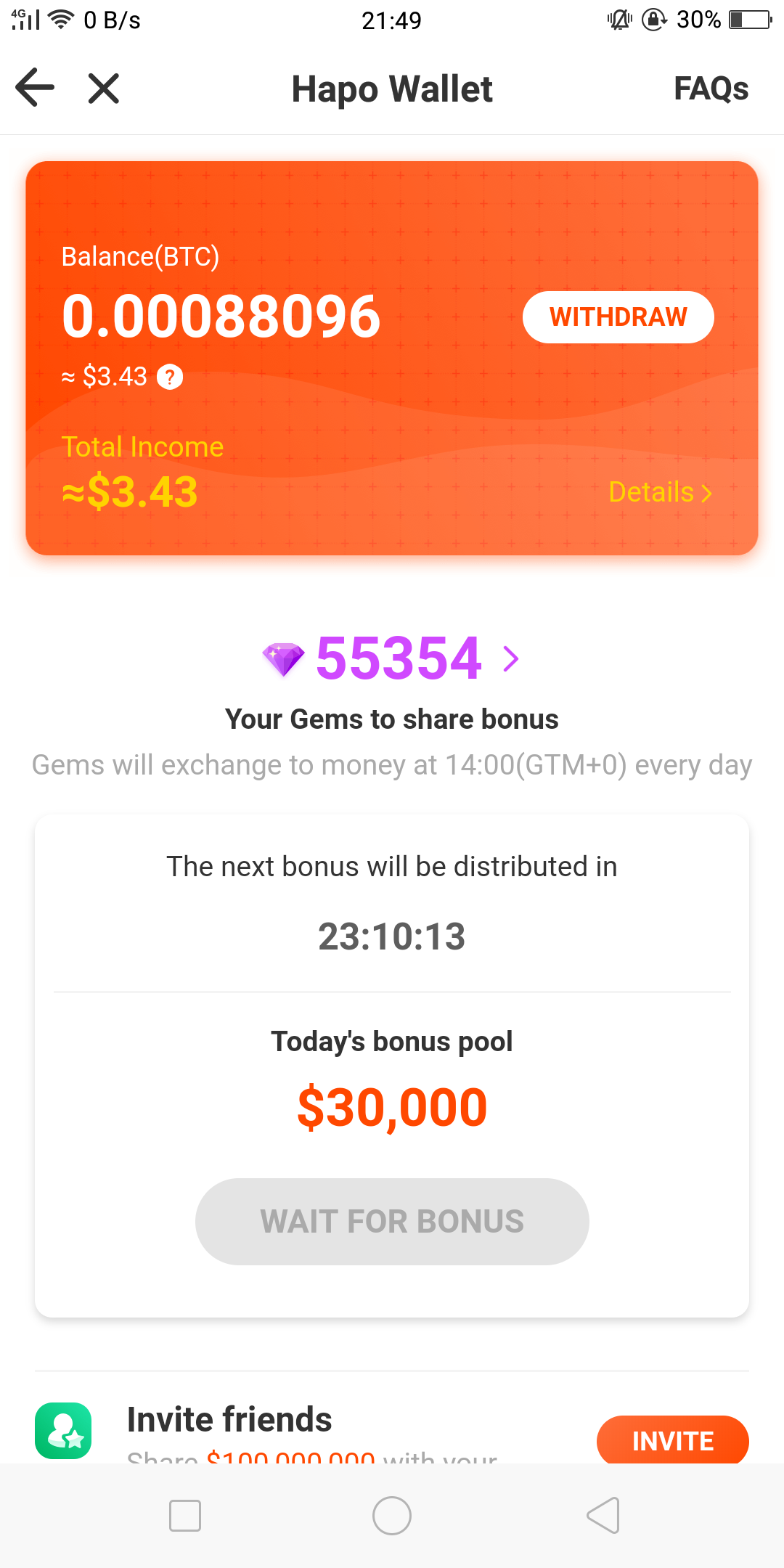Tap the green Invite friends icon
The width and height of the screenshot is (784, 1568).
tap(63, 1431)
